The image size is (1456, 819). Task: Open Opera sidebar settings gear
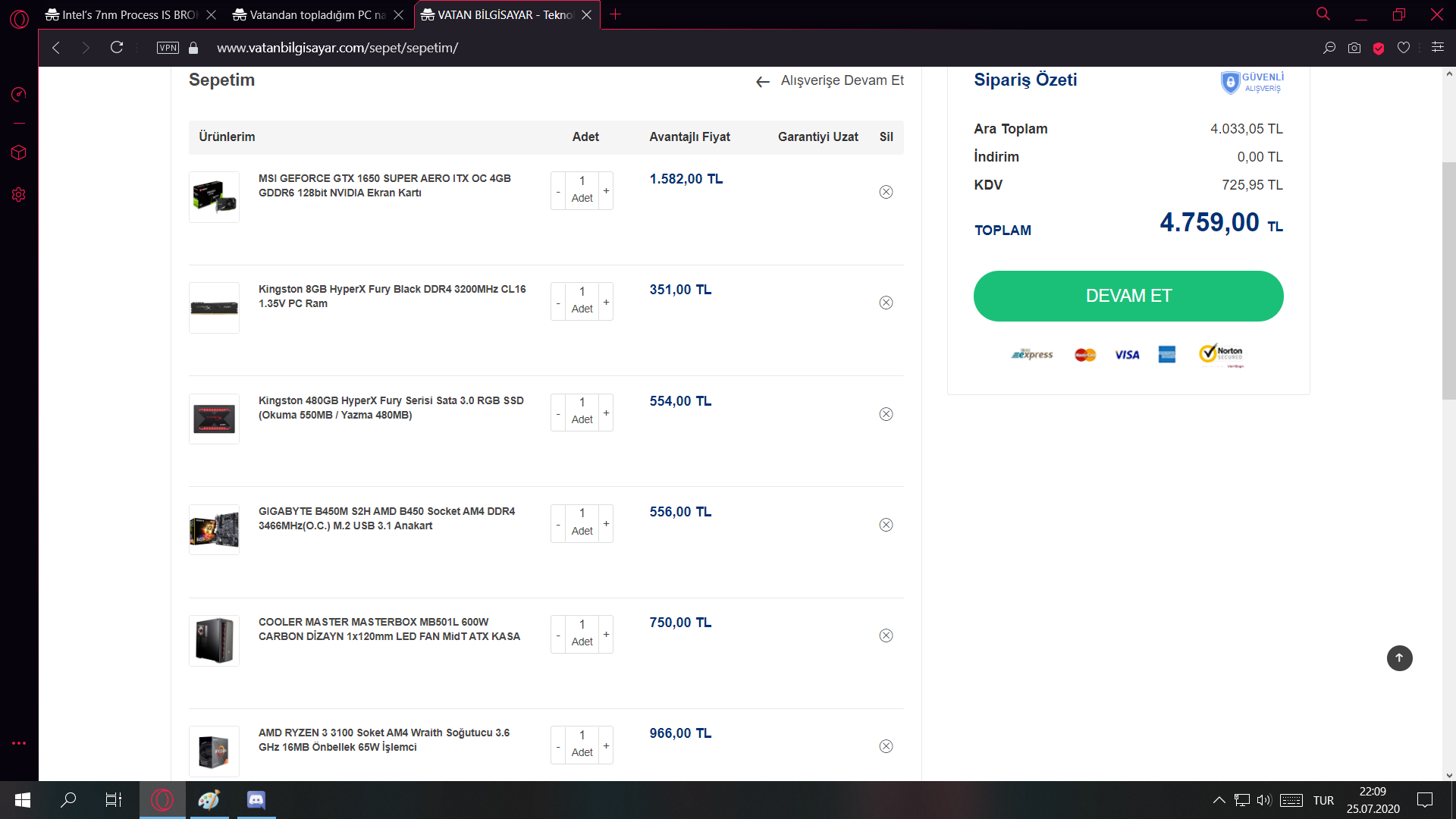tap(19, 195)
